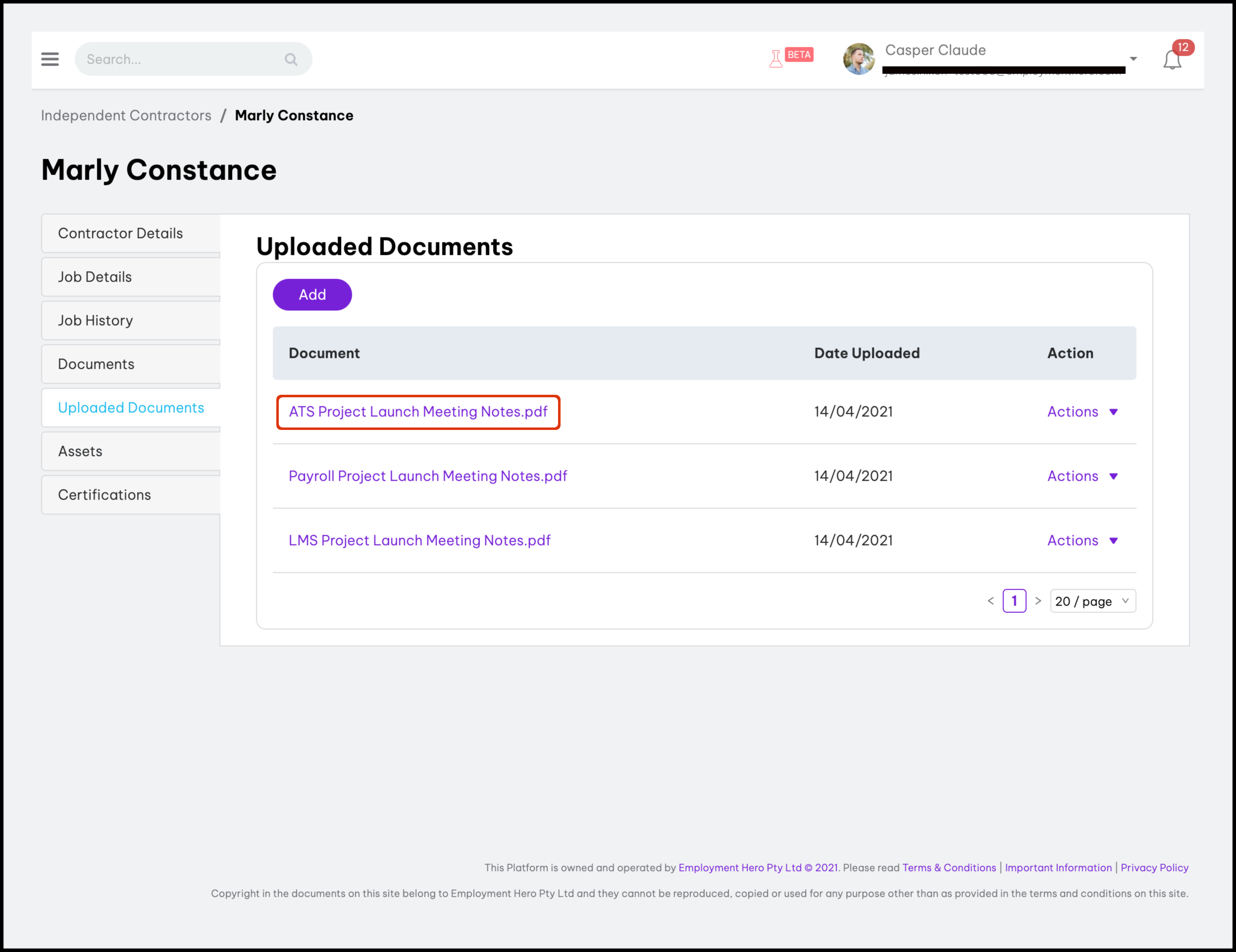
Task: Click the Independent Contractors breadcrumb
Action: click(x=126, y=115)
